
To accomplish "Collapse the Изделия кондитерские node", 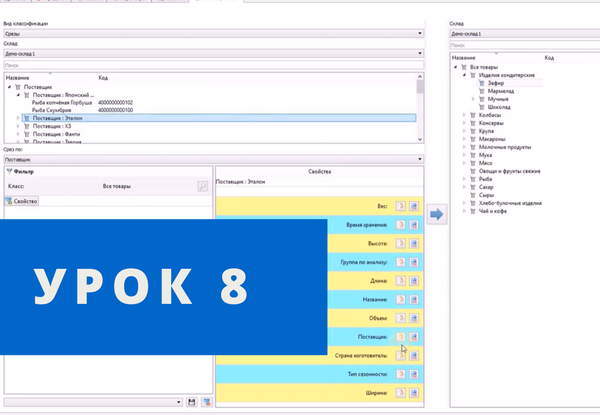I will [x=464, y=75].
